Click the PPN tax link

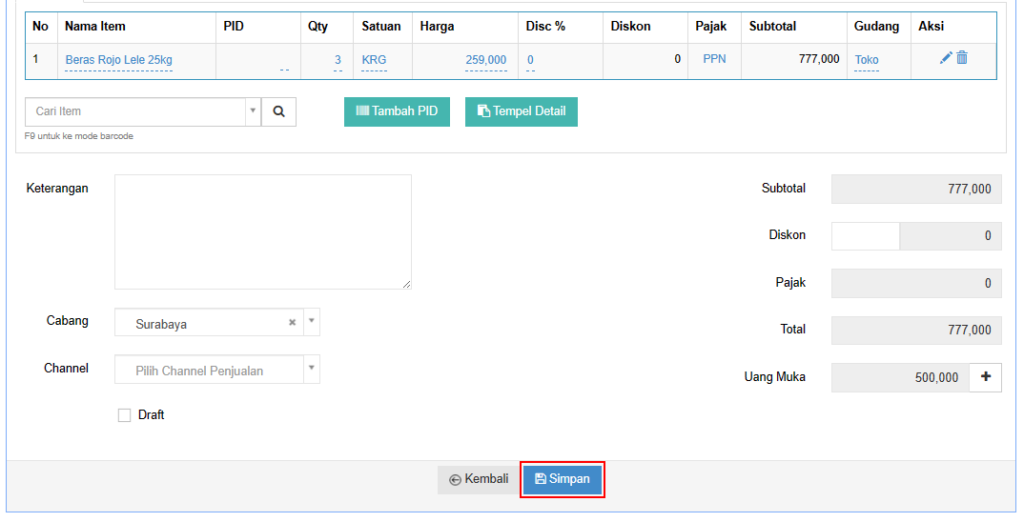(714, 59)
